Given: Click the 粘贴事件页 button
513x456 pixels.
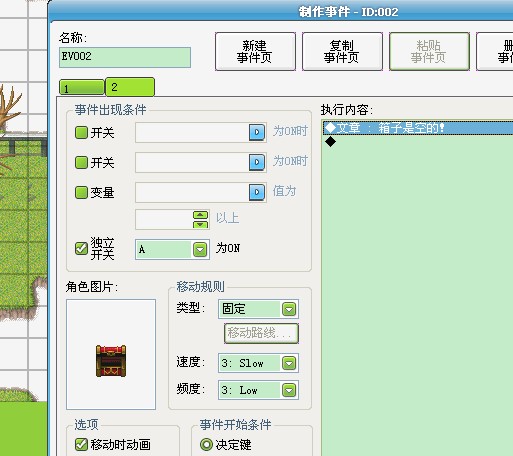Looking at the screenshot, I should [x=429, y=51].
